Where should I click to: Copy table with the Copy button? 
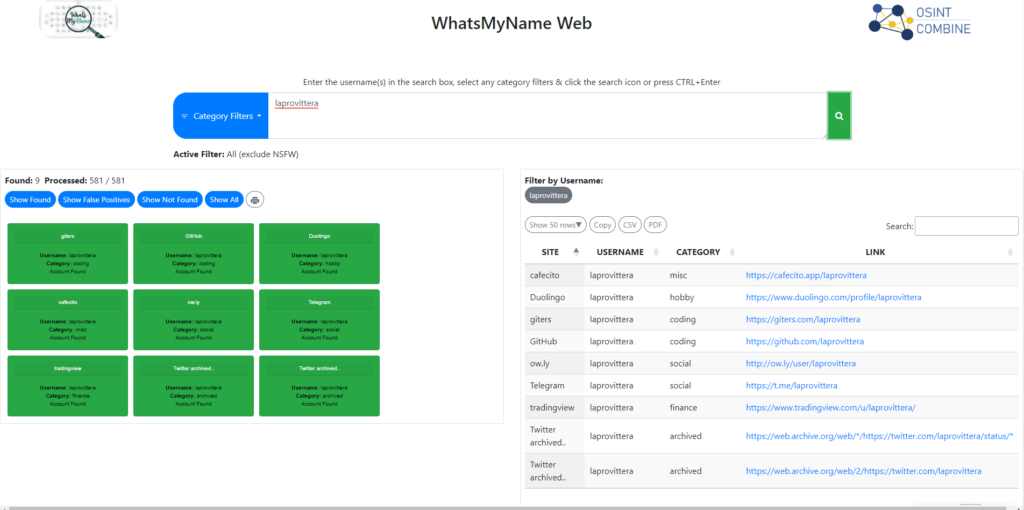(x=603, y=225)
